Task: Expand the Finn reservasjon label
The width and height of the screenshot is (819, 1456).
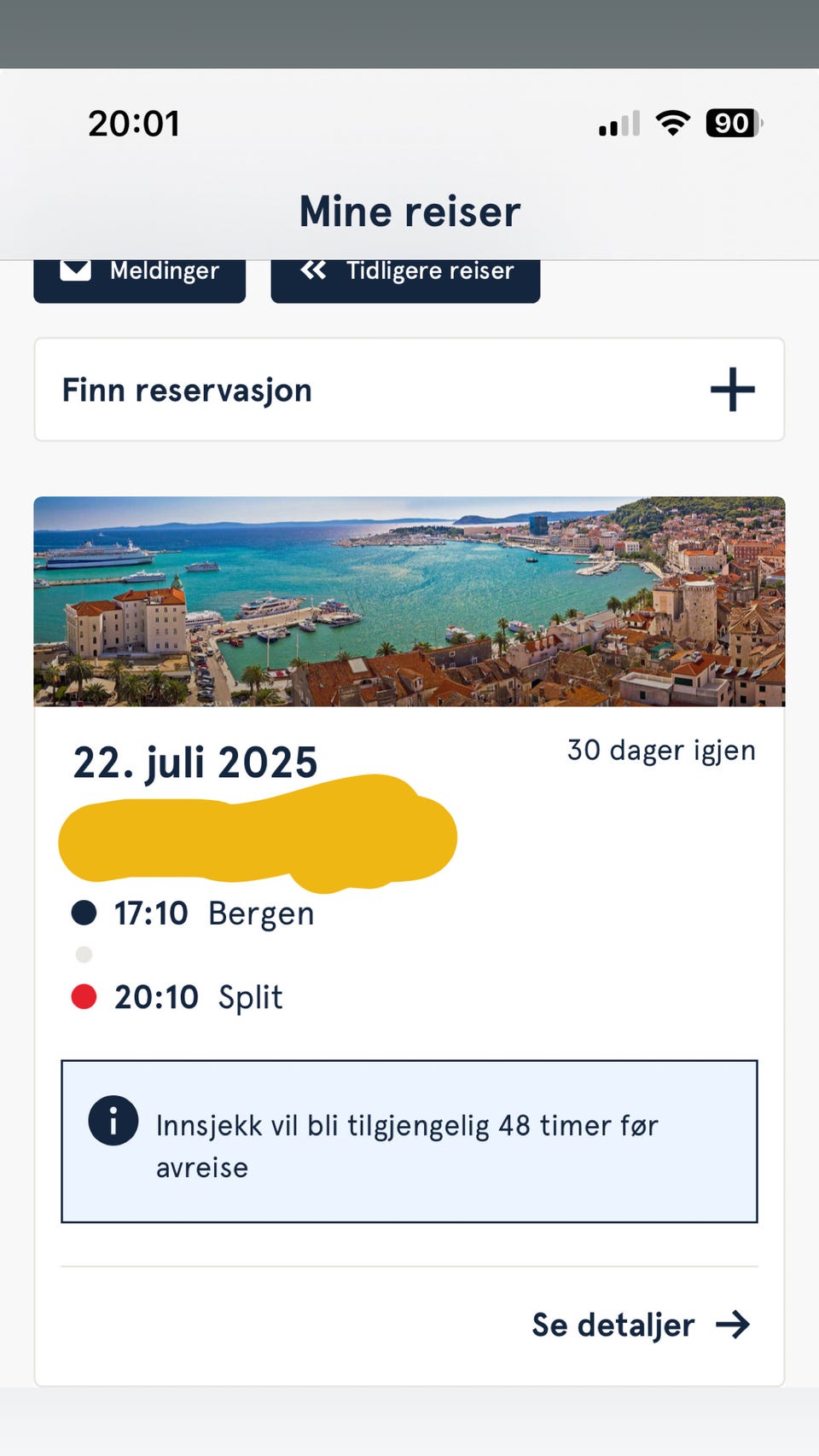Action: click(187, 391)
